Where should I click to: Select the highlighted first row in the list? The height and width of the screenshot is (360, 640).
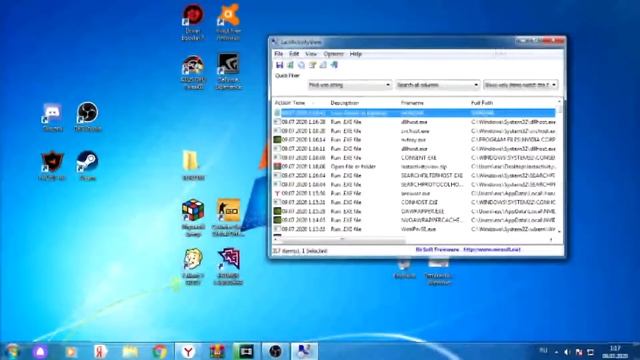[414, 113]
